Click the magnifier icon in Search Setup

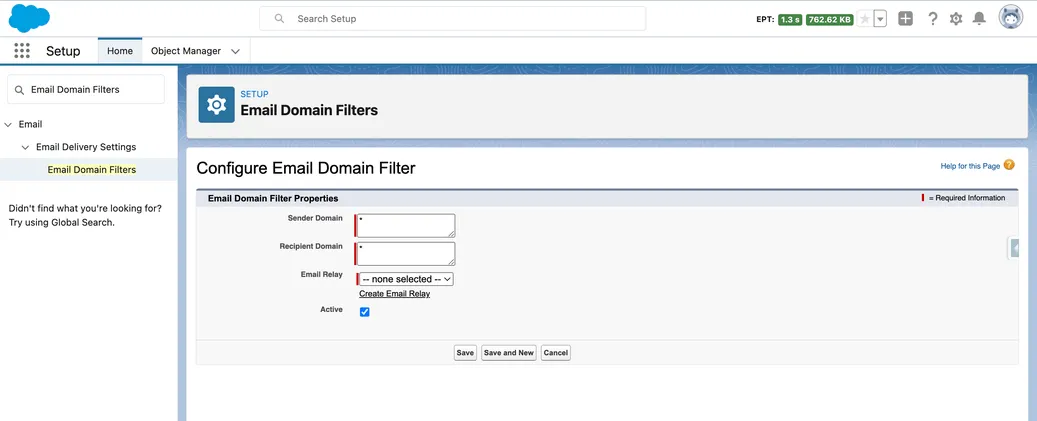coord(280,19)
